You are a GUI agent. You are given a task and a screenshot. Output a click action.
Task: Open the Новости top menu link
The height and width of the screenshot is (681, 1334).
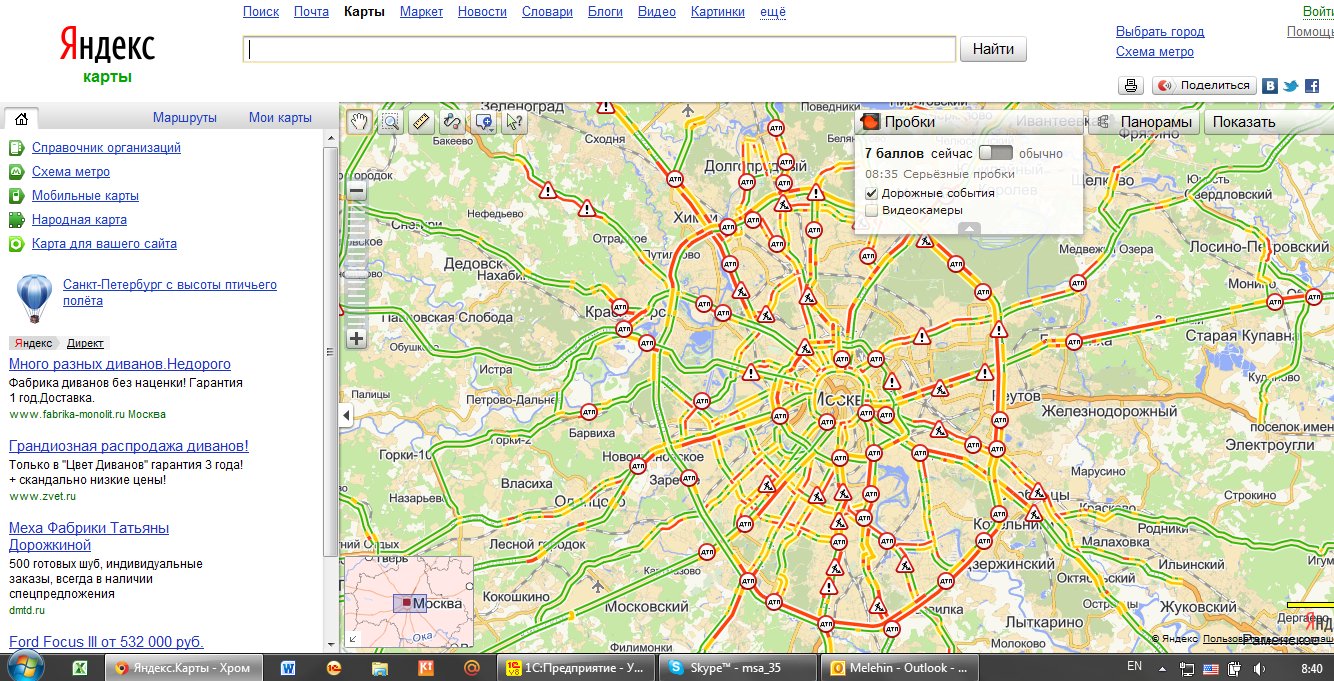coord(482,12)
